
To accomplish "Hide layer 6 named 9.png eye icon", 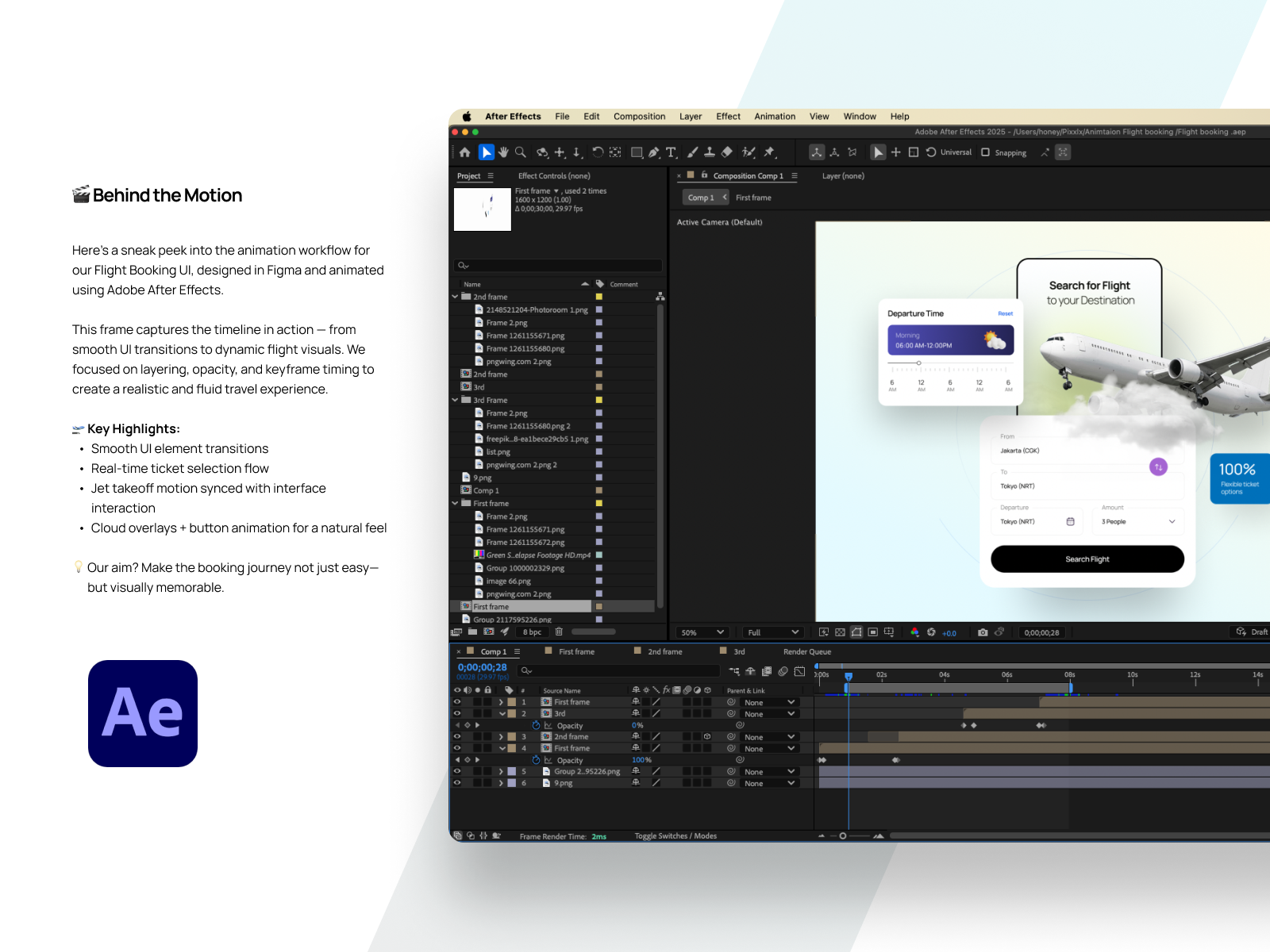I will coord(457,783).
